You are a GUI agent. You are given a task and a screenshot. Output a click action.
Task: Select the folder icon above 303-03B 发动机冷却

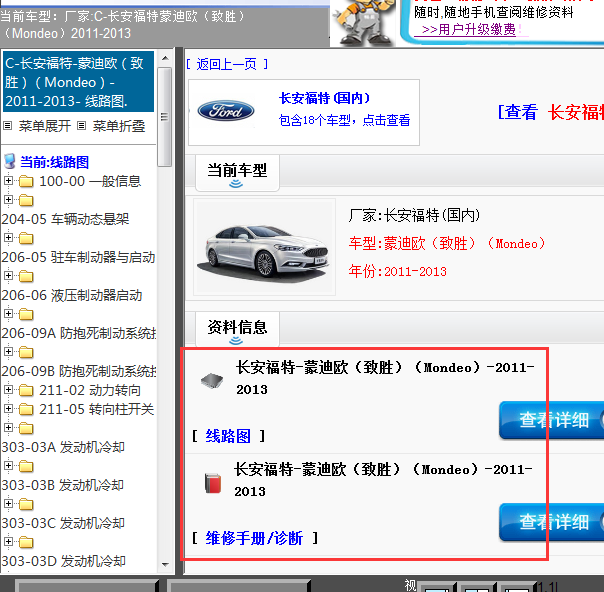(26, 466)
